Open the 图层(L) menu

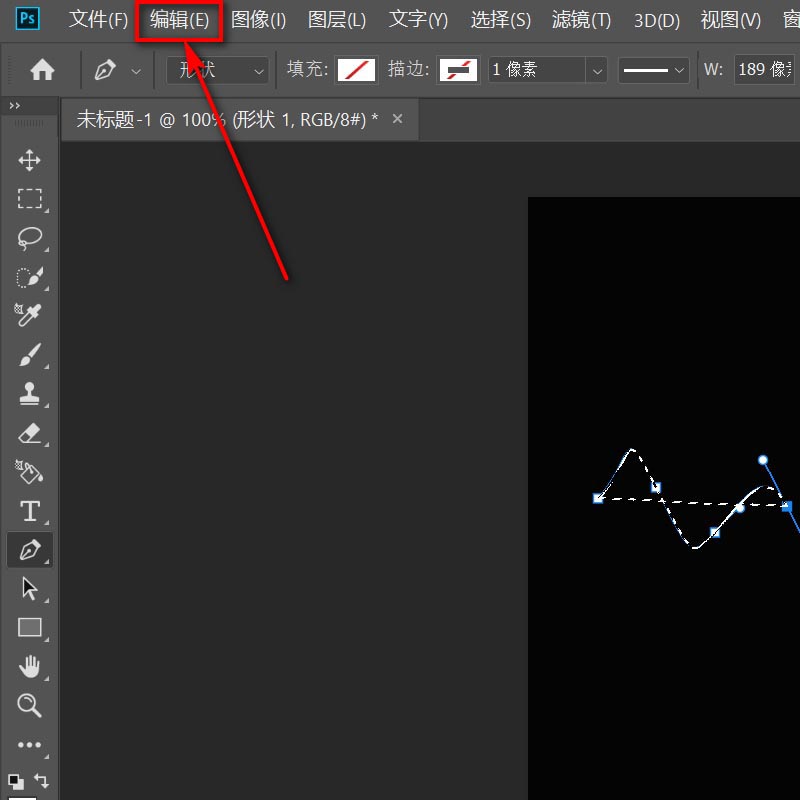click(337, 20)
